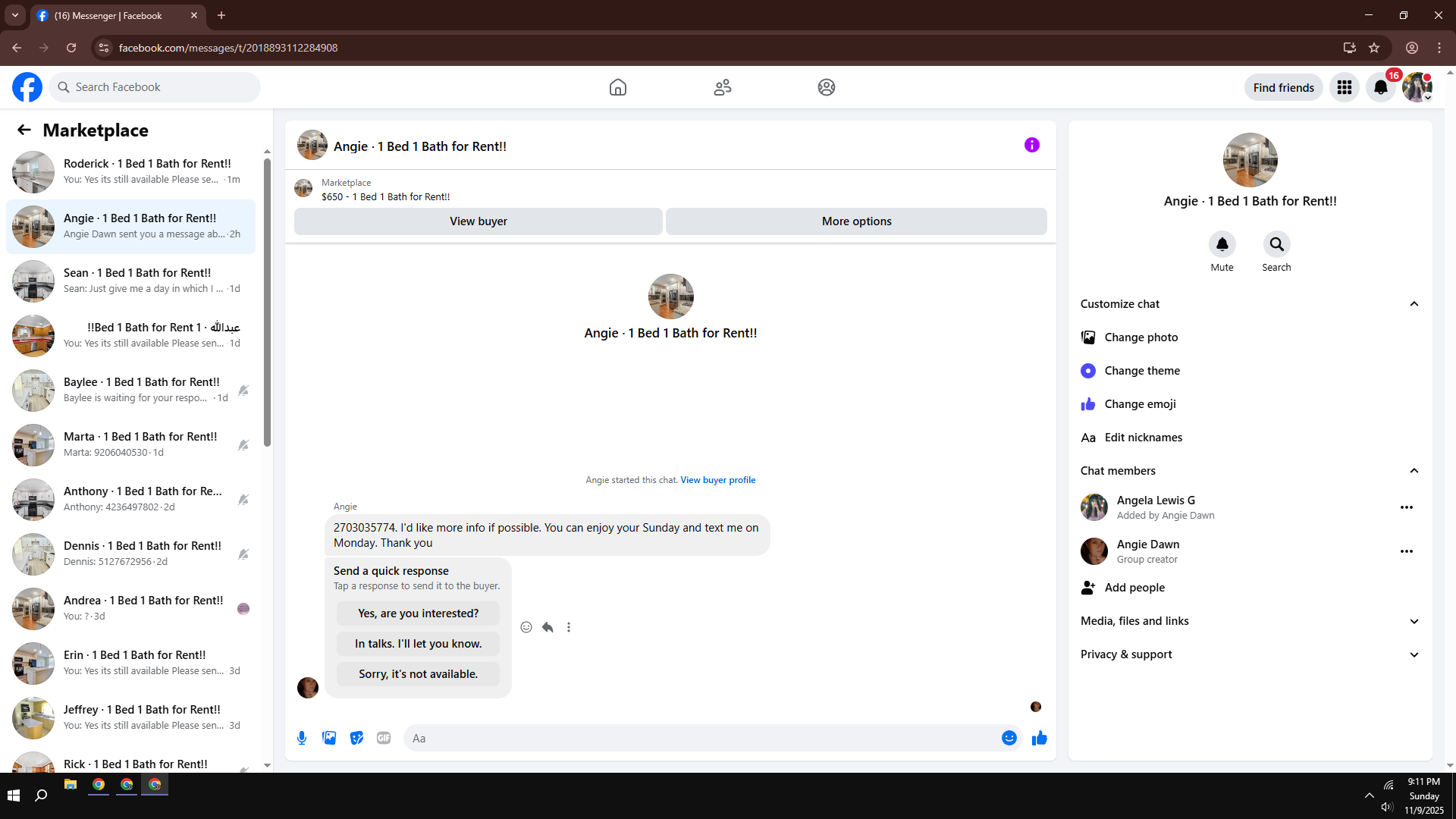Open Edit nicknames
1456x819 pixels.
(1250, 438)
